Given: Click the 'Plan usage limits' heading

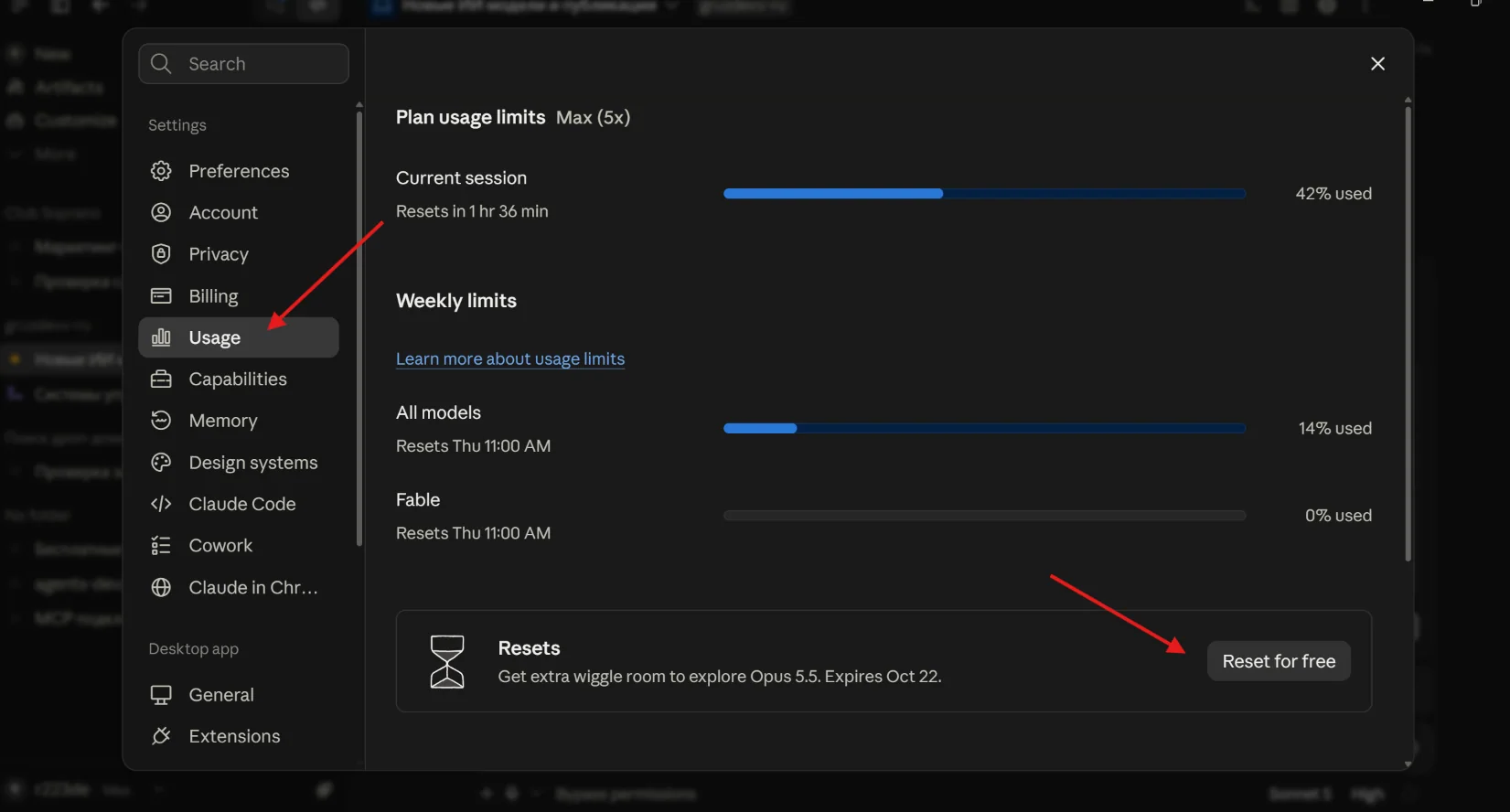Looking at the screenshot, I should click(x=470, y=117).
